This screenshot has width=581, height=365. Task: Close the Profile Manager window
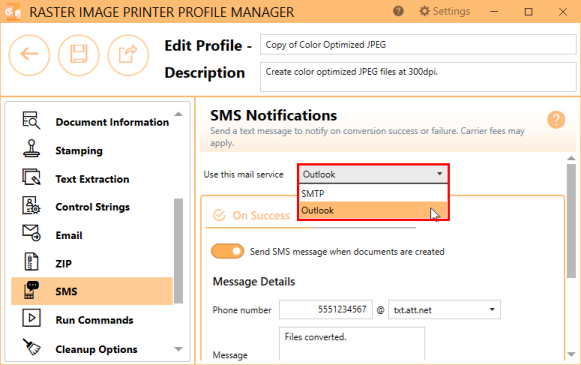point(563,11)
